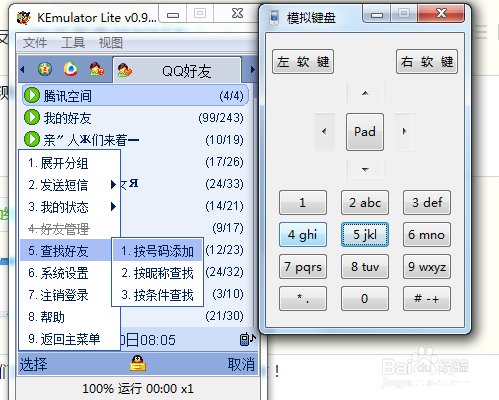The width and height of the screenshot is (499, 400).
Task: Click the 6 mno key
Action: (x=427, y=235)
